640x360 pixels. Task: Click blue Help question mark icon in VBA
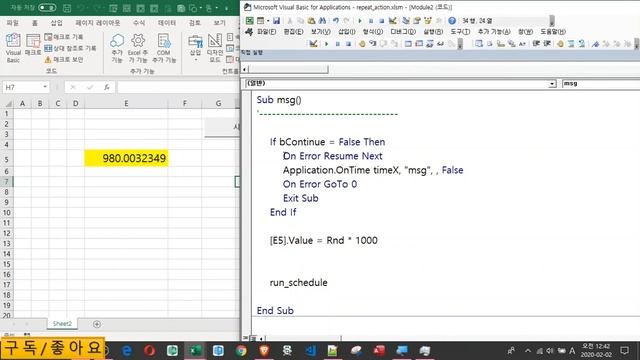(x=452, y=20)
